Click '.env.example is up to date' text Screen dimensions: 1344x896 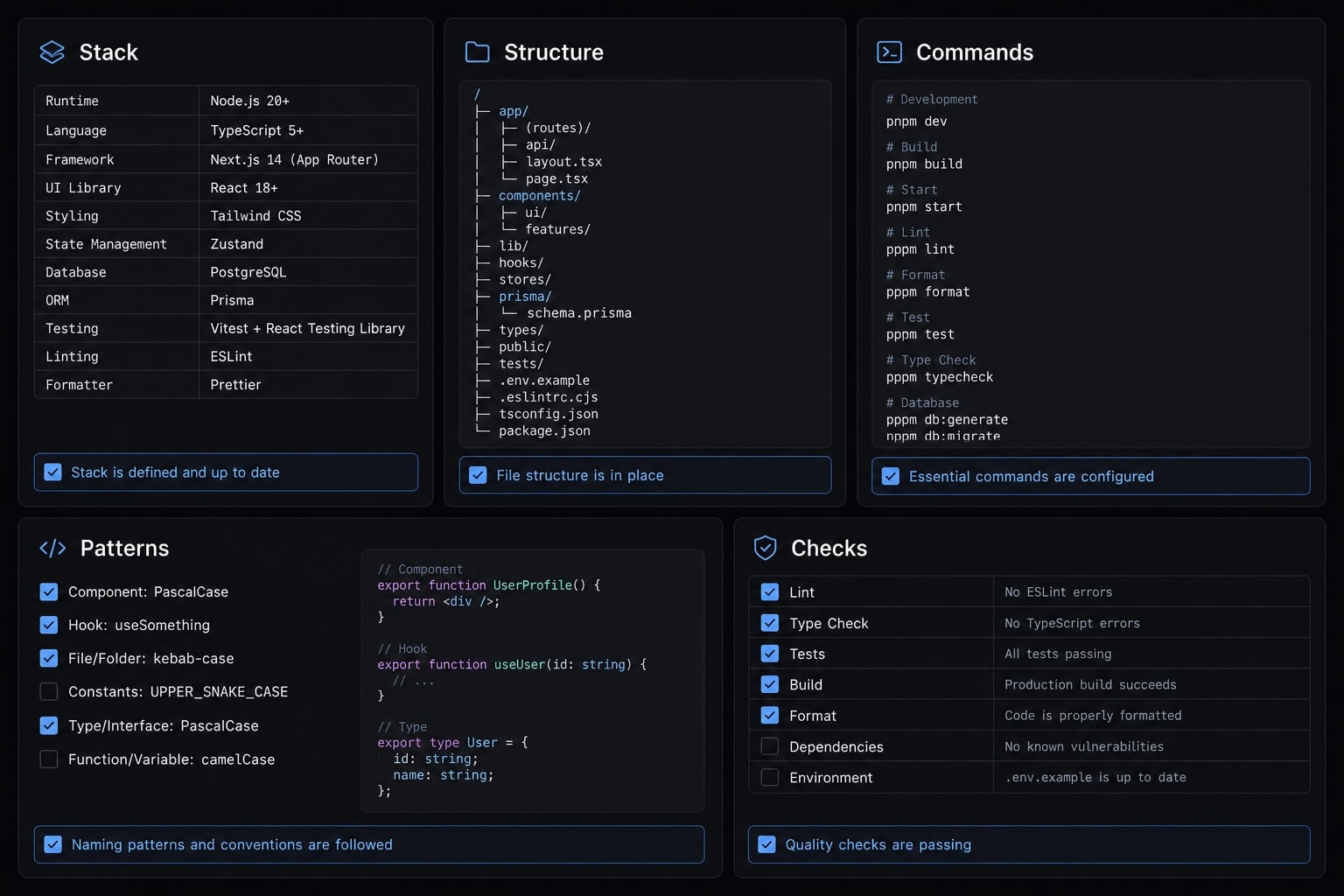[1095, 777]
